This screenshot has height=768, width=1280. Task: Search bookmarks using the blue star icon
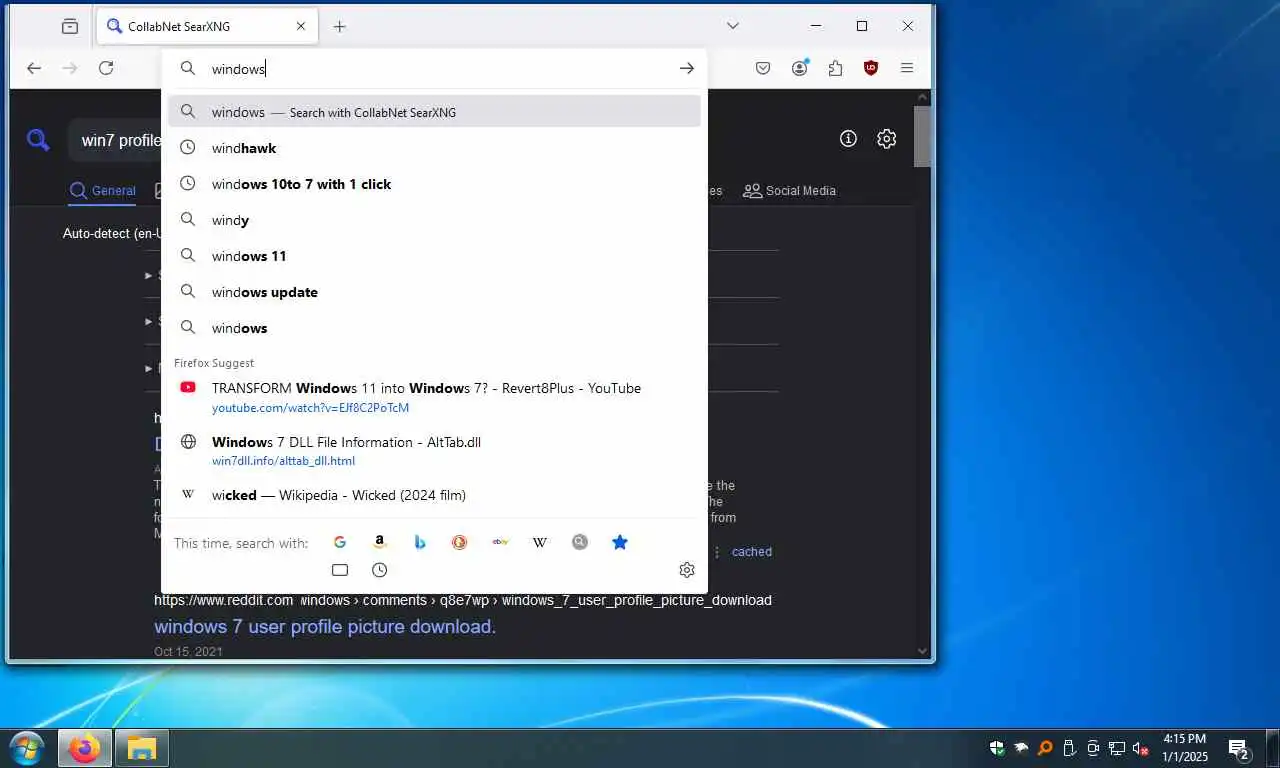click(x=620, y=542)
